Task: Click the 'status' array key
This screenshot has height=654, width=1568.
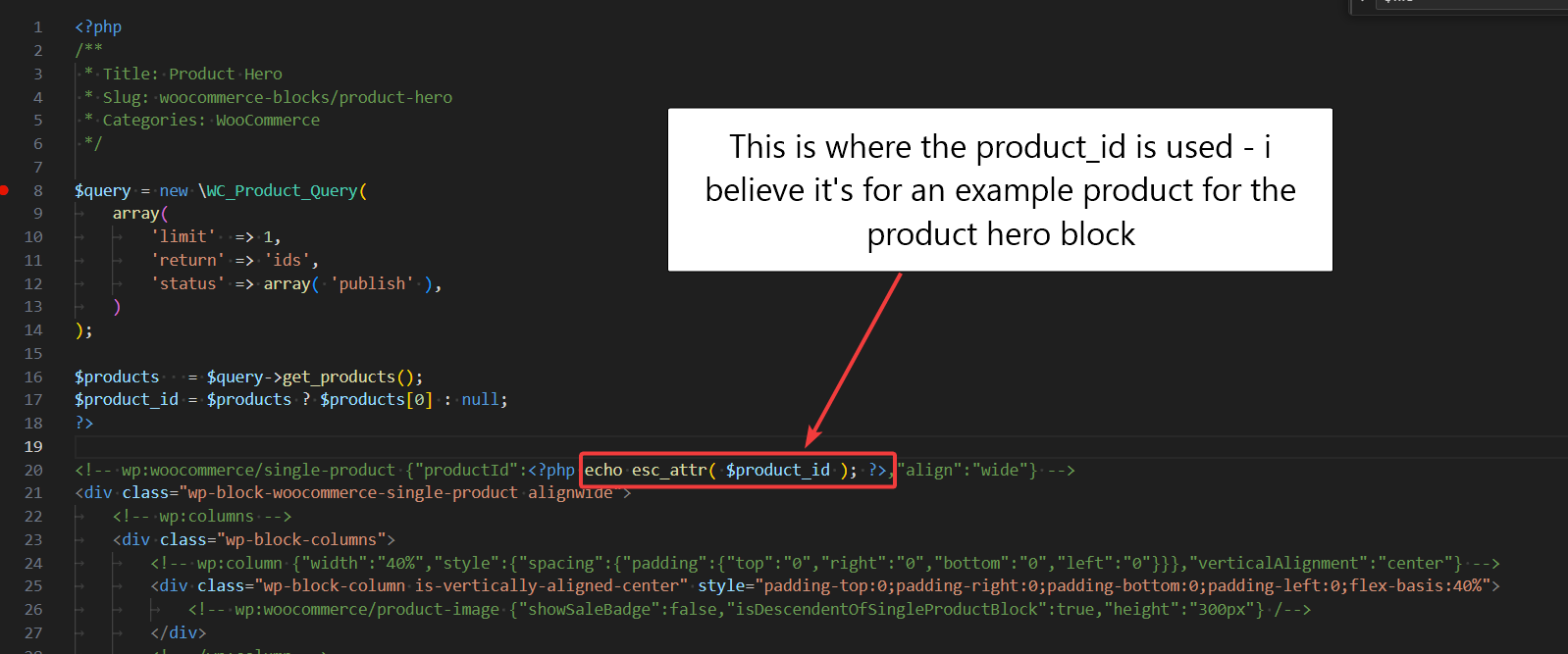Action: (x=187, y=284)
